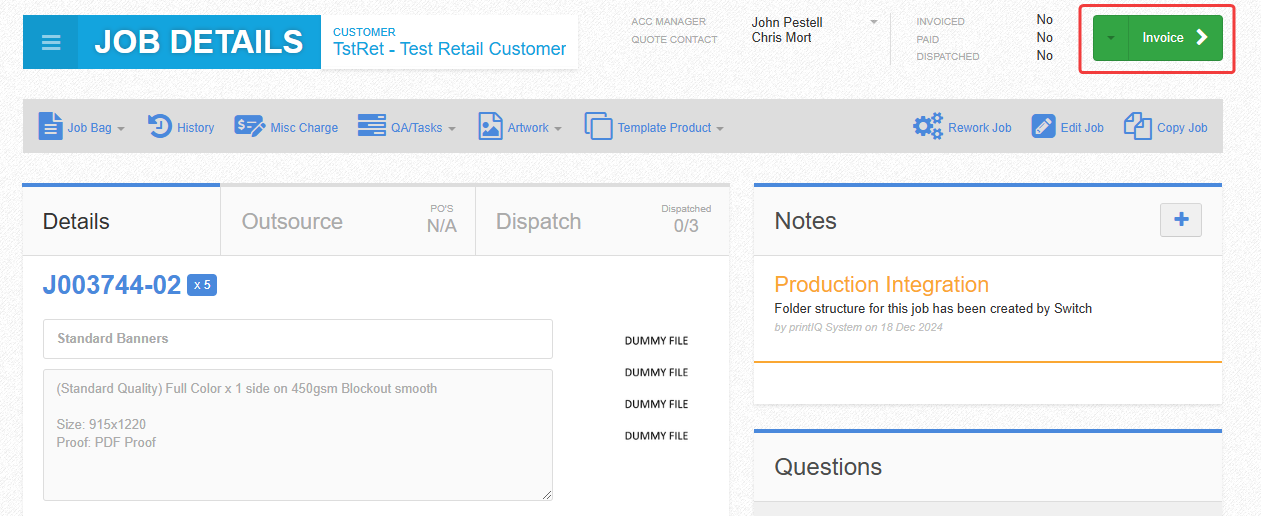Expand the account manager dropdown arrow
The height and width of the screenshot is (516, 1261).
tap(873, 22)
